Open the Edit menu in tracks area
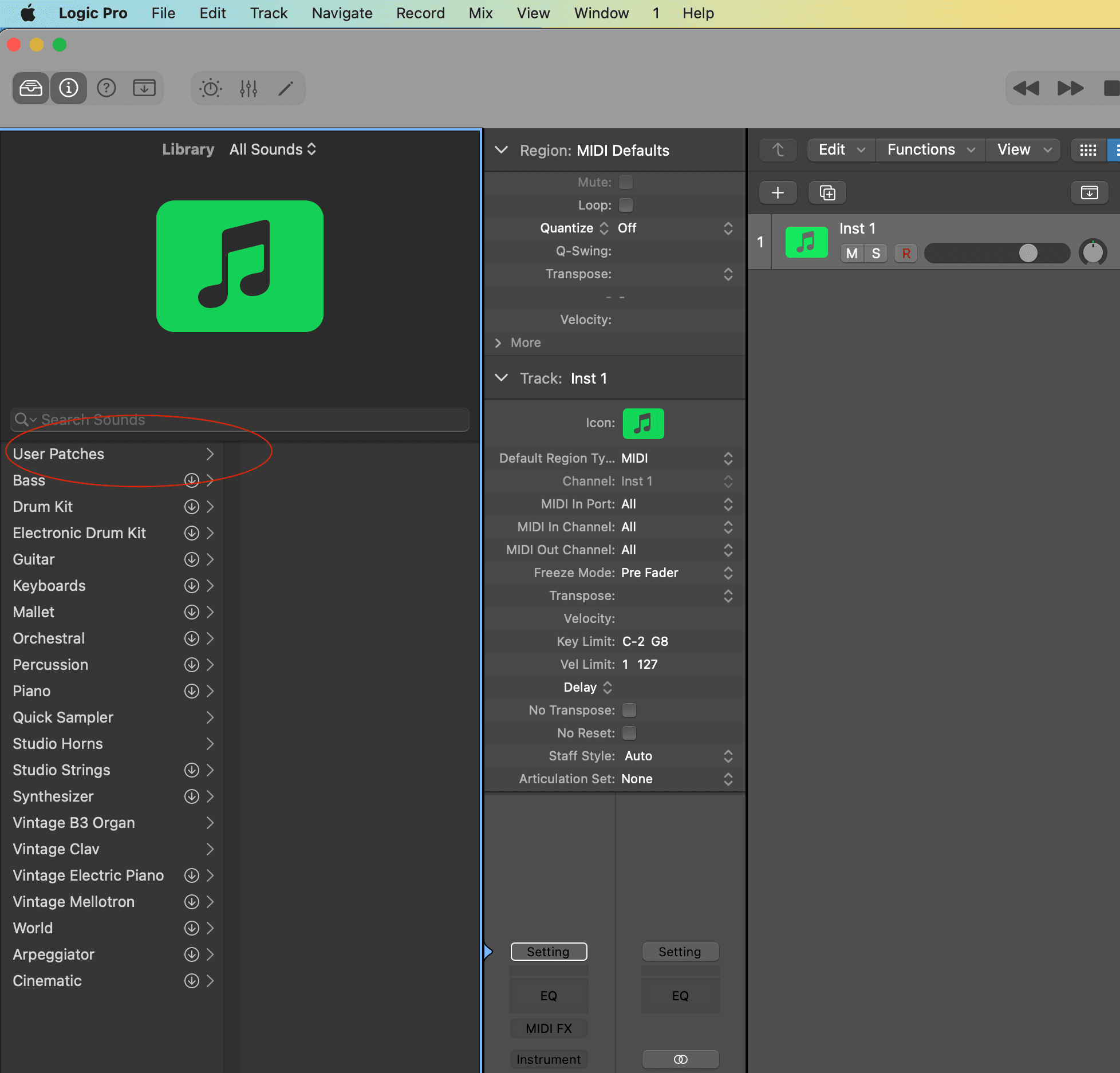This screenshot has width=1120, height=1073. coord(841,150)
